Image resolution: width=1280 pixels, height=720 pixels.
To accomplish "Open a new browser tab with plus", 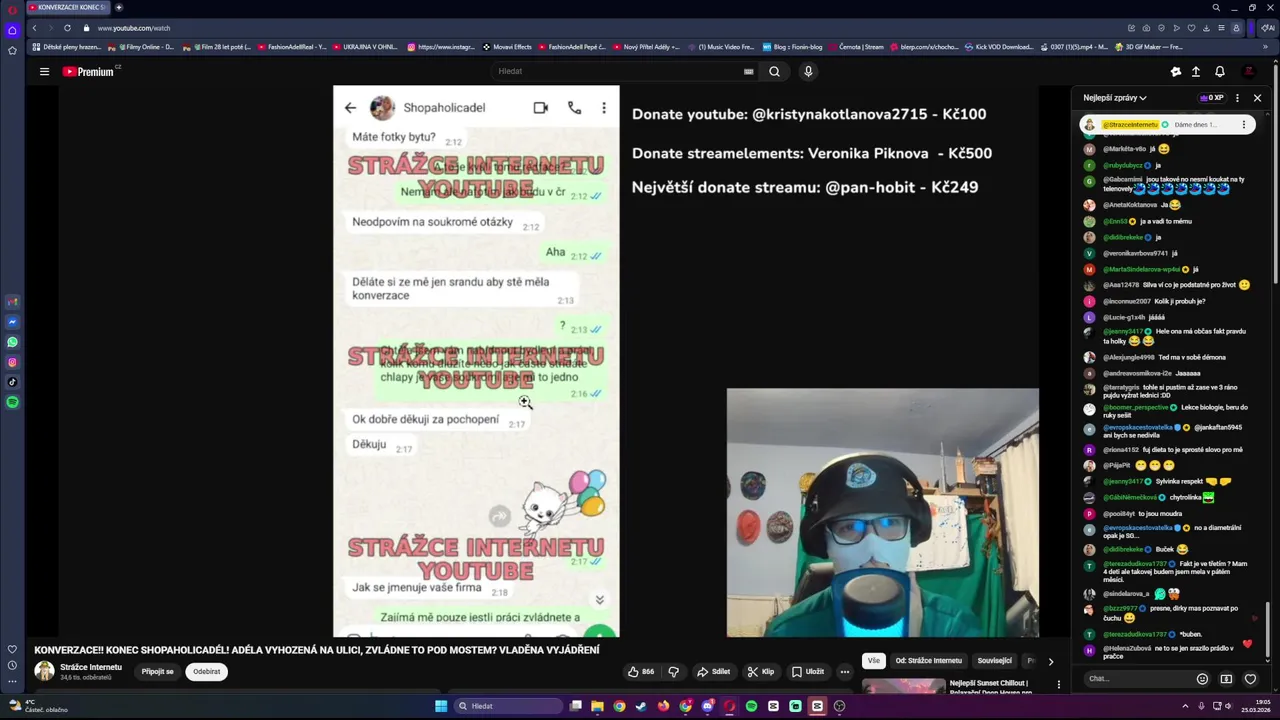I will pos(119,7).
